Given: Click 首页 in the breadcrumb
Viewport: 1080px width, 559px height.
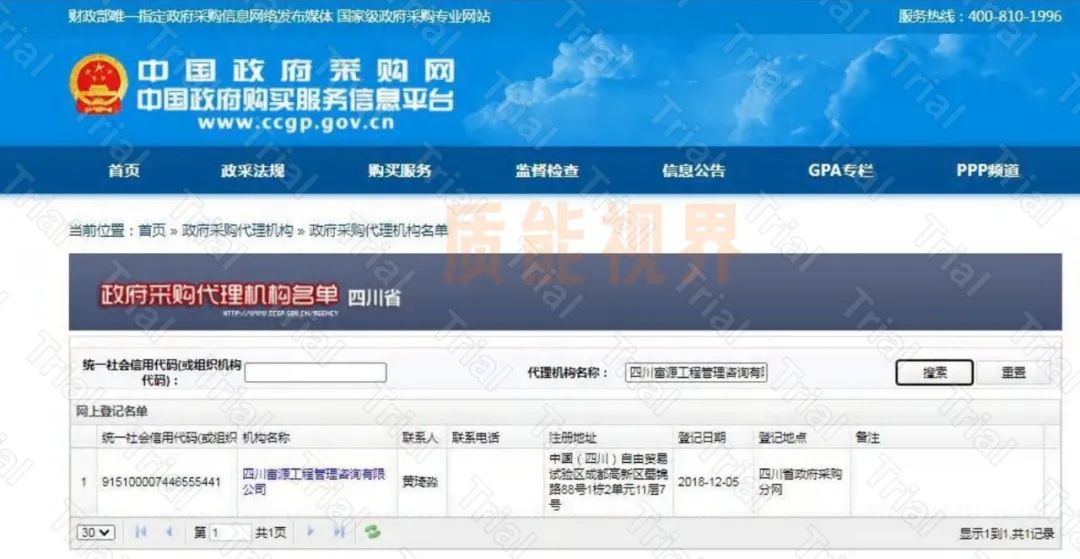Looking at the screenshot, I should 152,231.
